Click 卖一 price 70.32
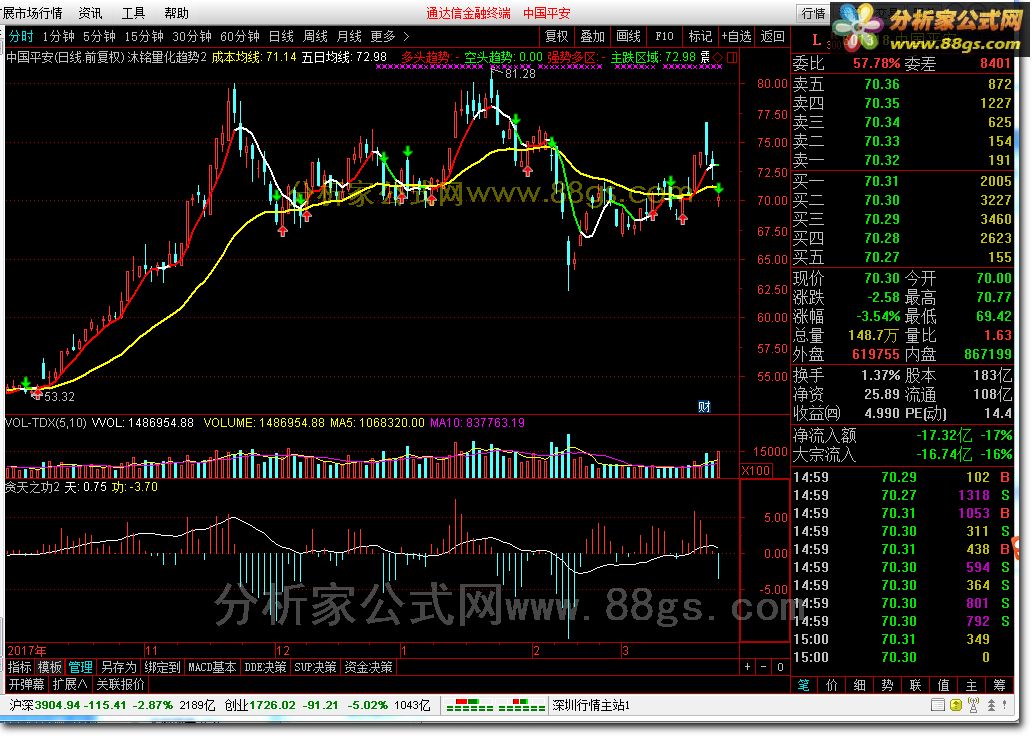1032x736 pixels. pyautogui.click(x=881, y=160)
